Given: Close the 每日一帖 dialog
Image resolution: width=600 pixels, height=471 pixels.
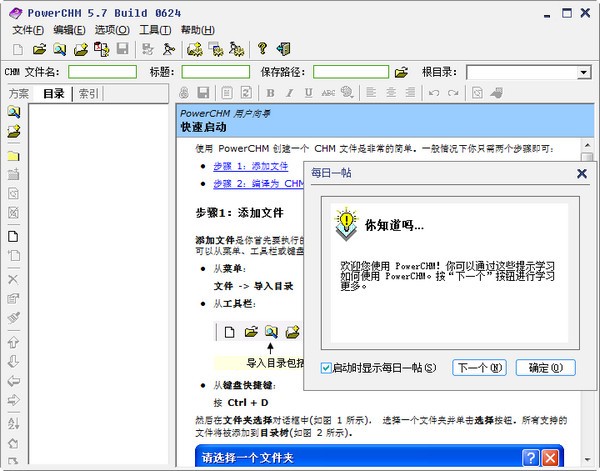Looking at the screenshot, I should point(582,174).
